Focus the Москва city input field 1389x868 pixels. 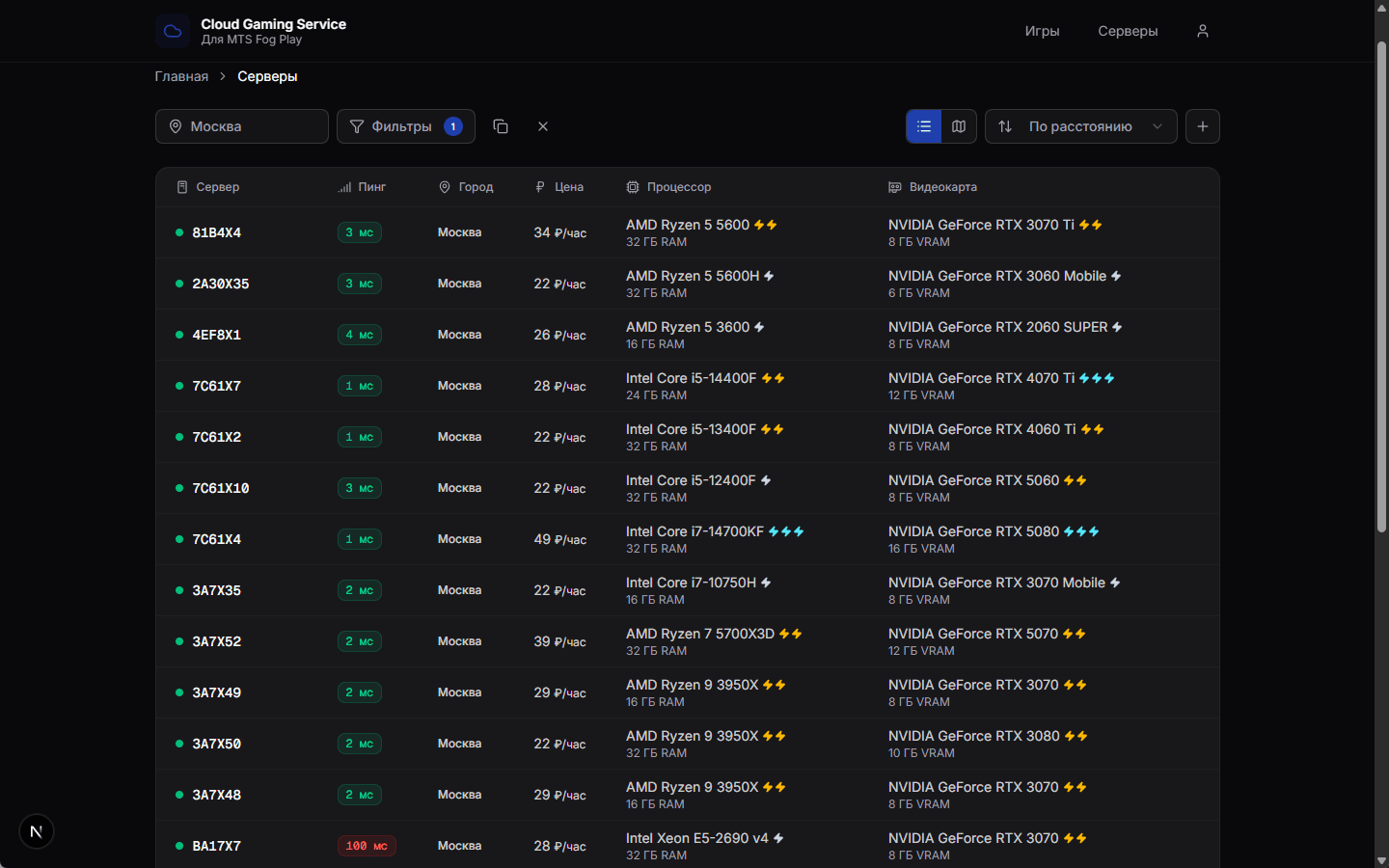click(242, 126)
